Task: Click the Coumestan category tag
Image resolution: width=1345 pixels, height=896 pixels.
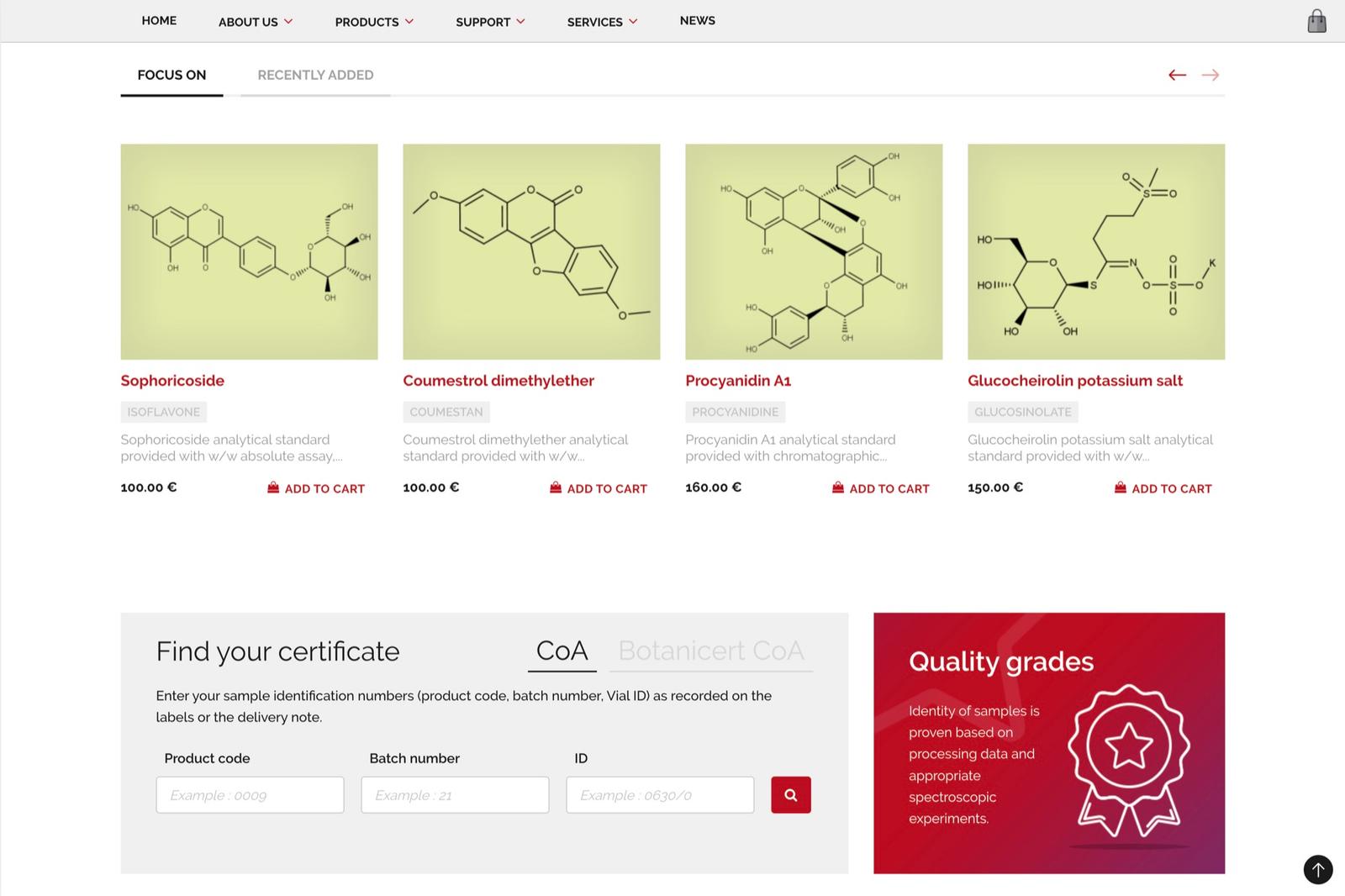Action: (x=446, y=412)
